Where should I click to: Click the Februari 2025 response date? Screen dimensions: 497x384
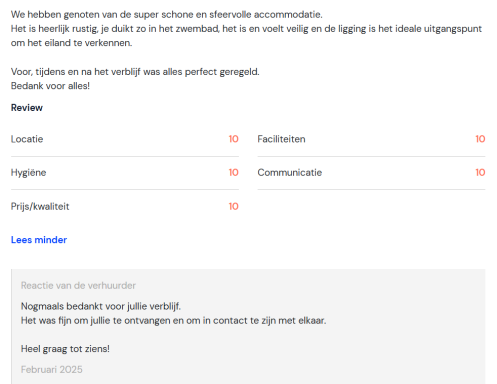(x=52, y=369)
